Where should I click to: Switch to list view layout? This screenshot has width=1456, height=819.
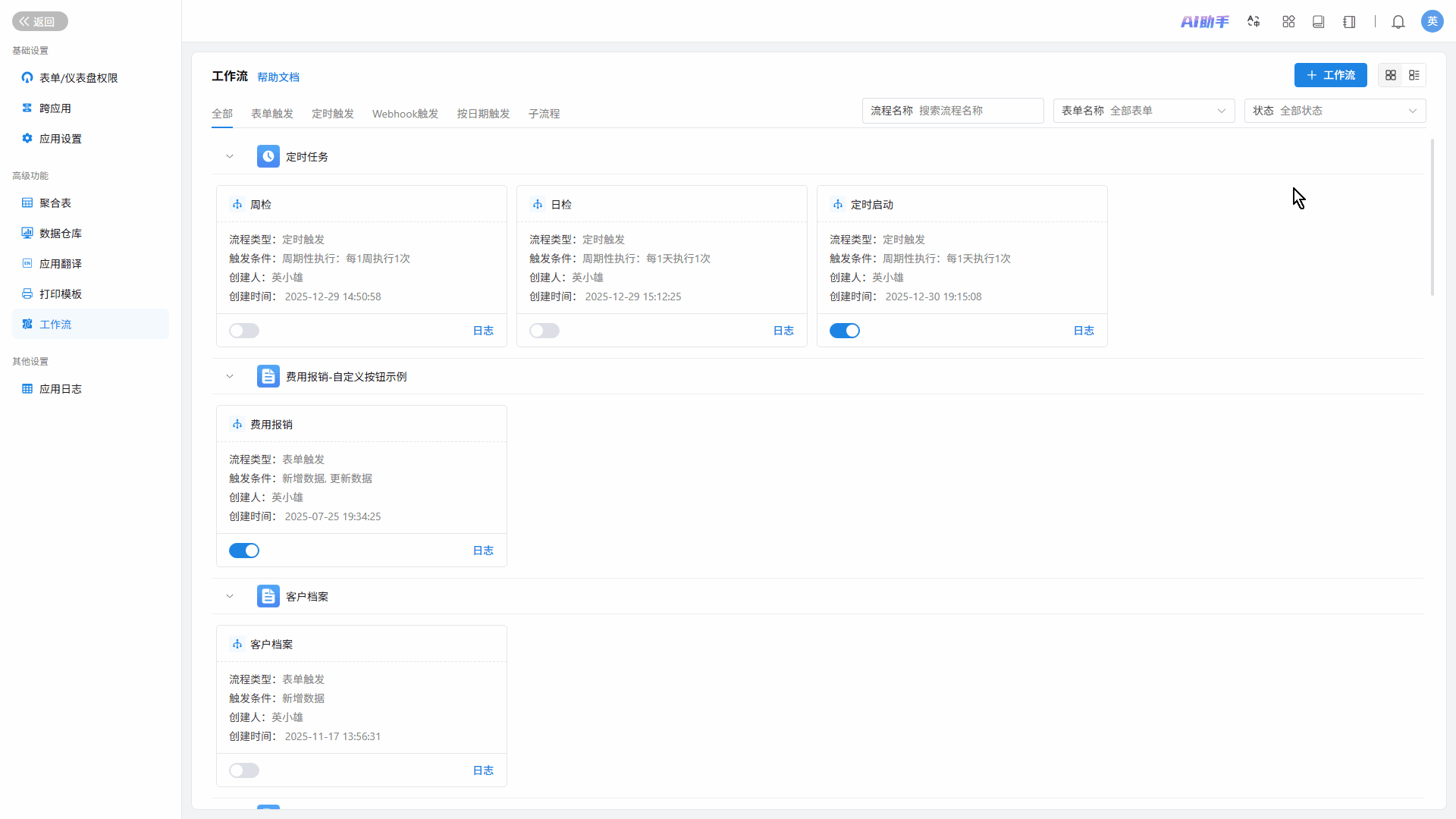click(x=1414, y=75)
